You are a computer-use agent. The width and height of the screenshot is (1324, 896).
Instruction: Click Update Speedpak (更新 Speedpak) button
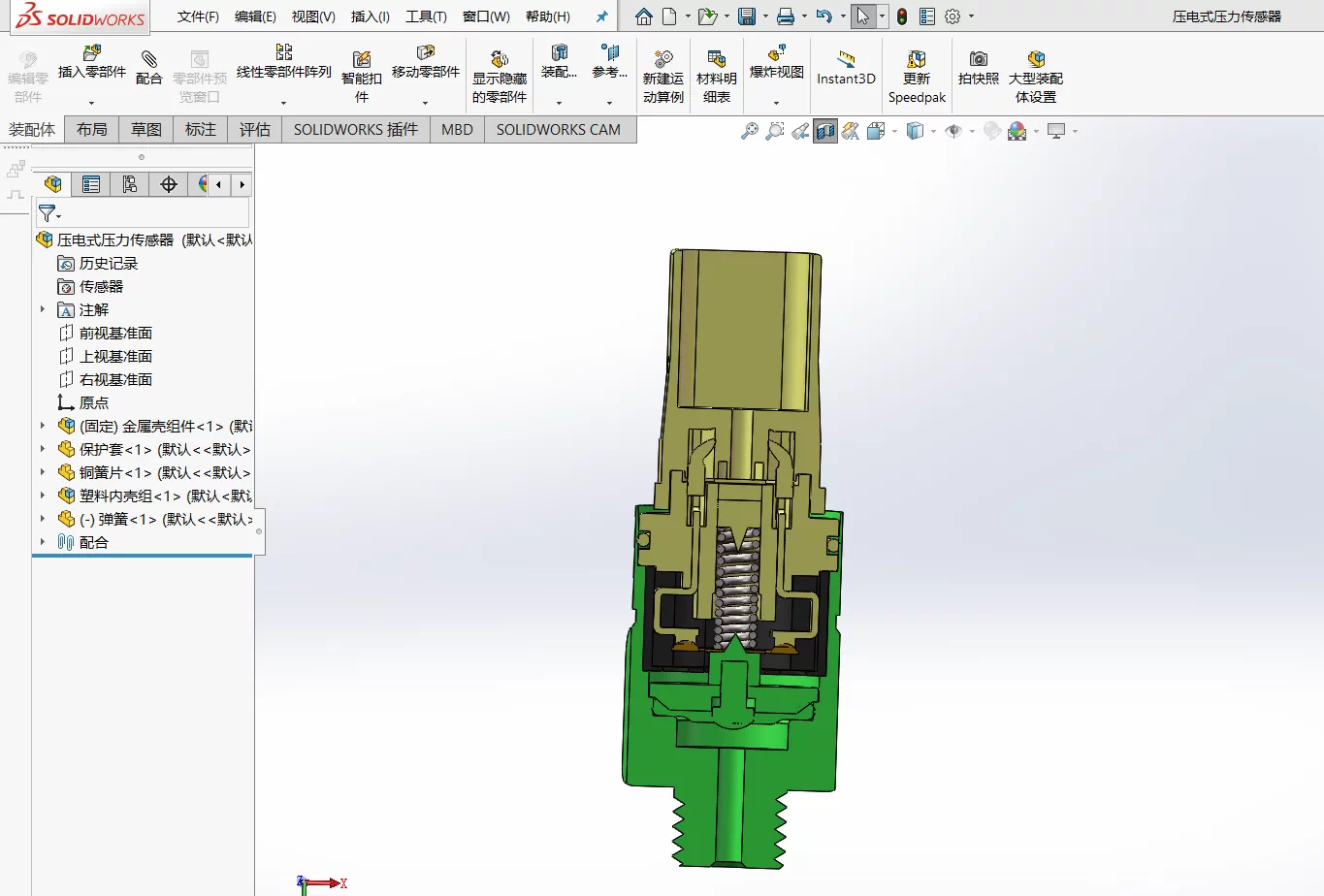917,76
